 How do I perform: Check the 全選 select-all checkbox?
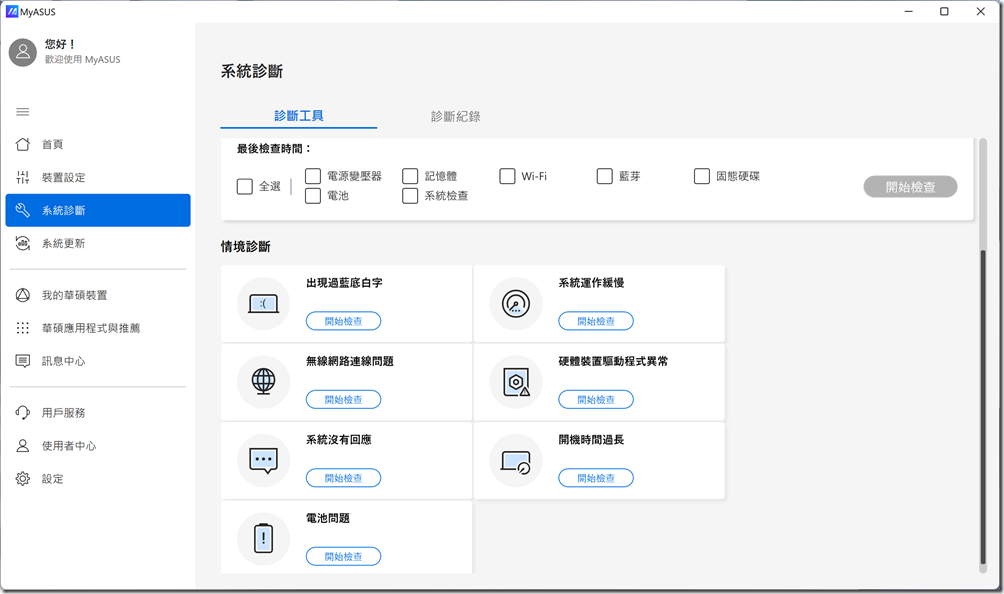point(245,186)
